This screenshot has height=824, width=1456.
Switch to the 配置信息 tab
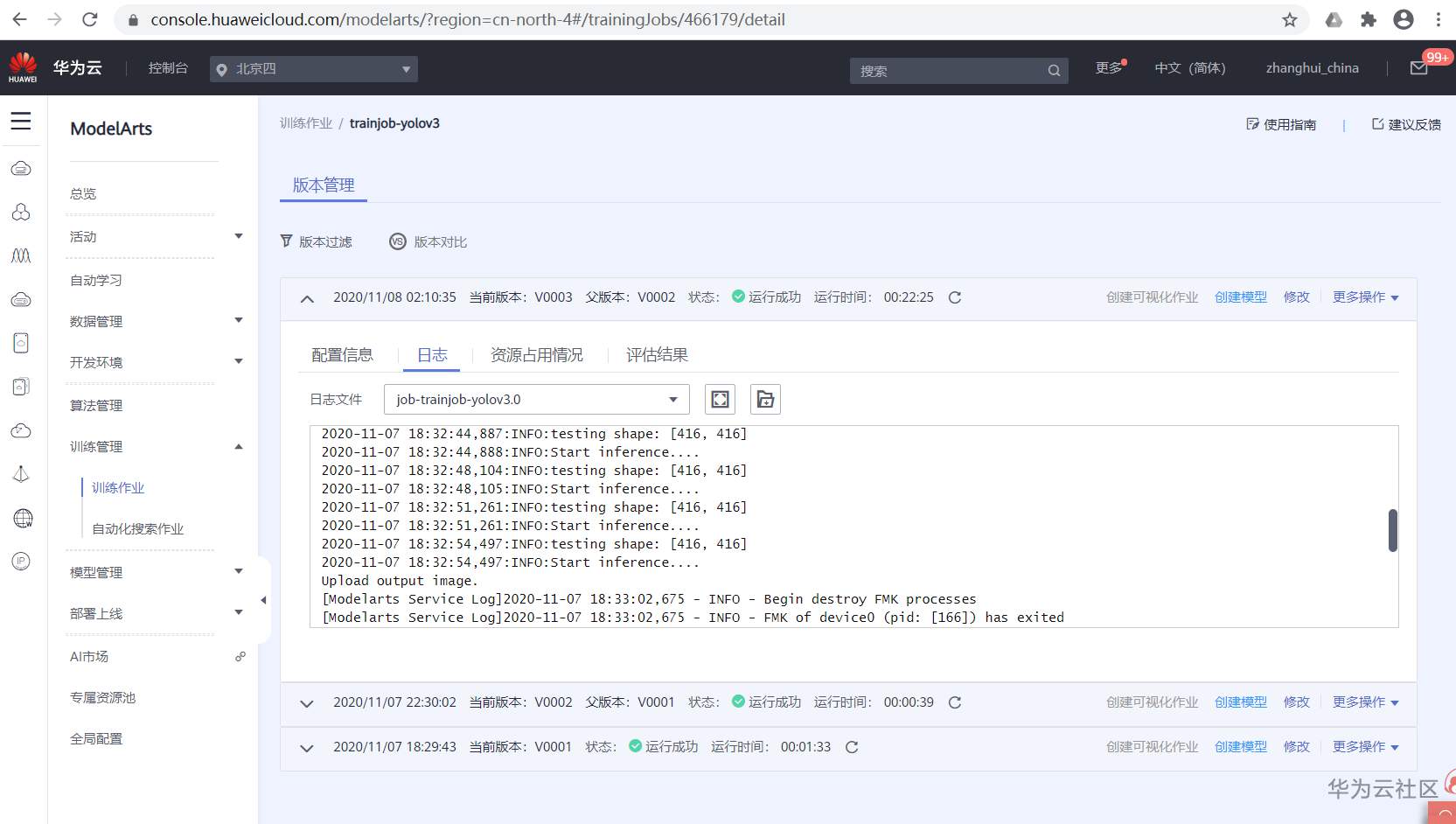pyautogui.click(x=342, y=355)
